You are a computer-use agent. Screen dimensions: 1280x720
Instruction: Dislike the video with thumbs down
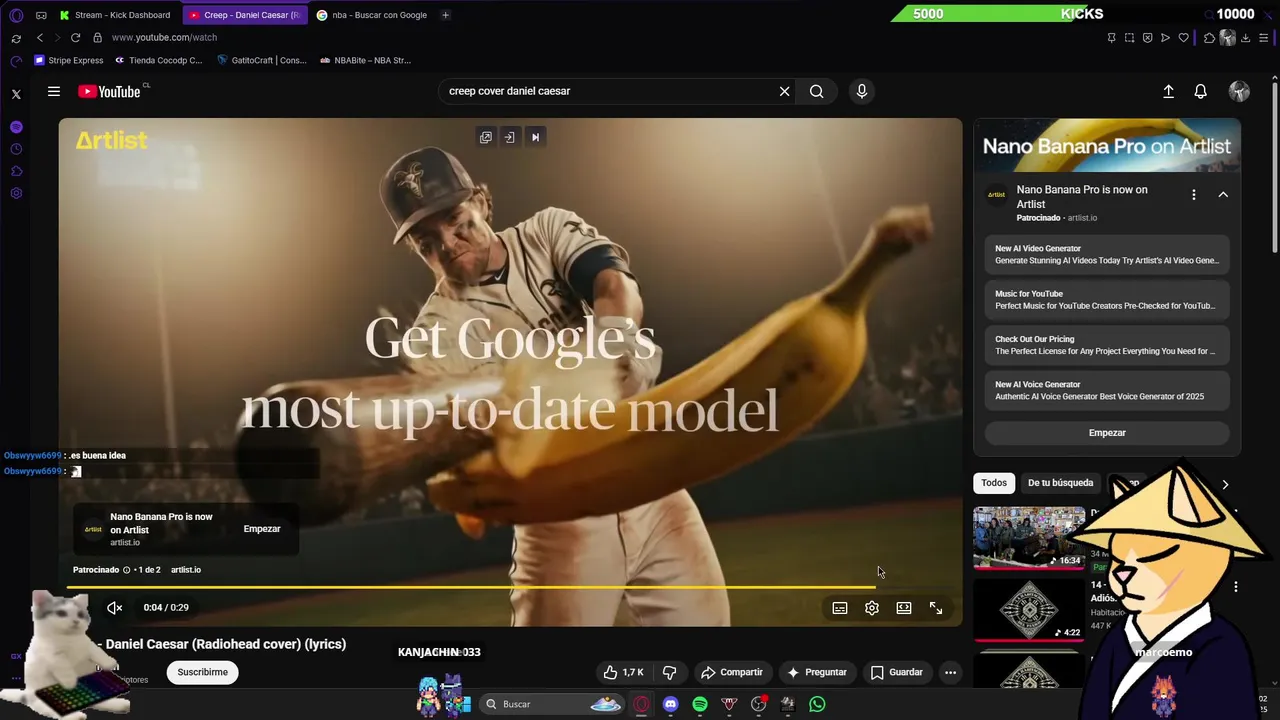(669, 672)
